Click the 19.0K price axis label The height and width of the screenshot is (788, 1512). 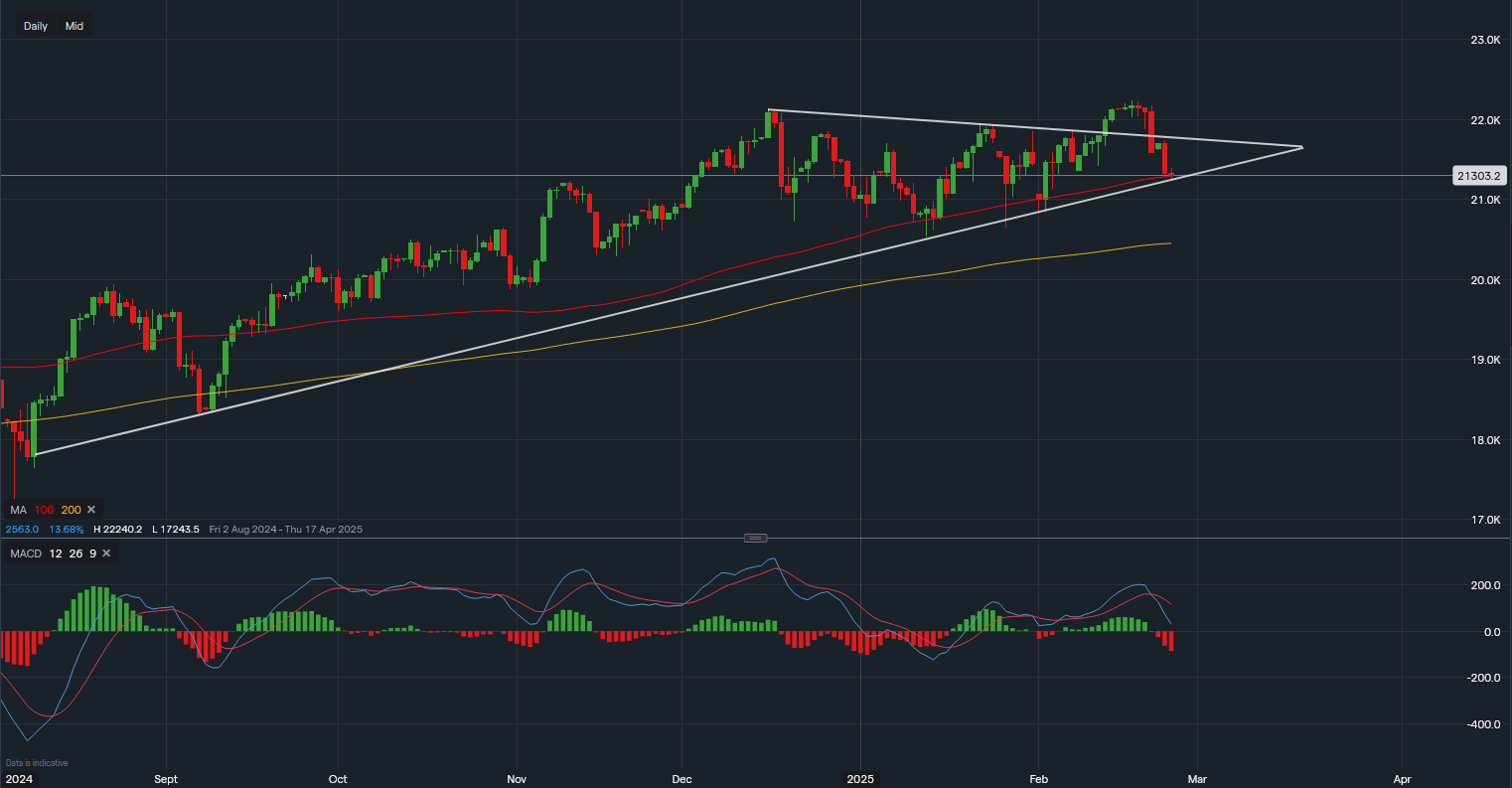(x=1486, y=360)
